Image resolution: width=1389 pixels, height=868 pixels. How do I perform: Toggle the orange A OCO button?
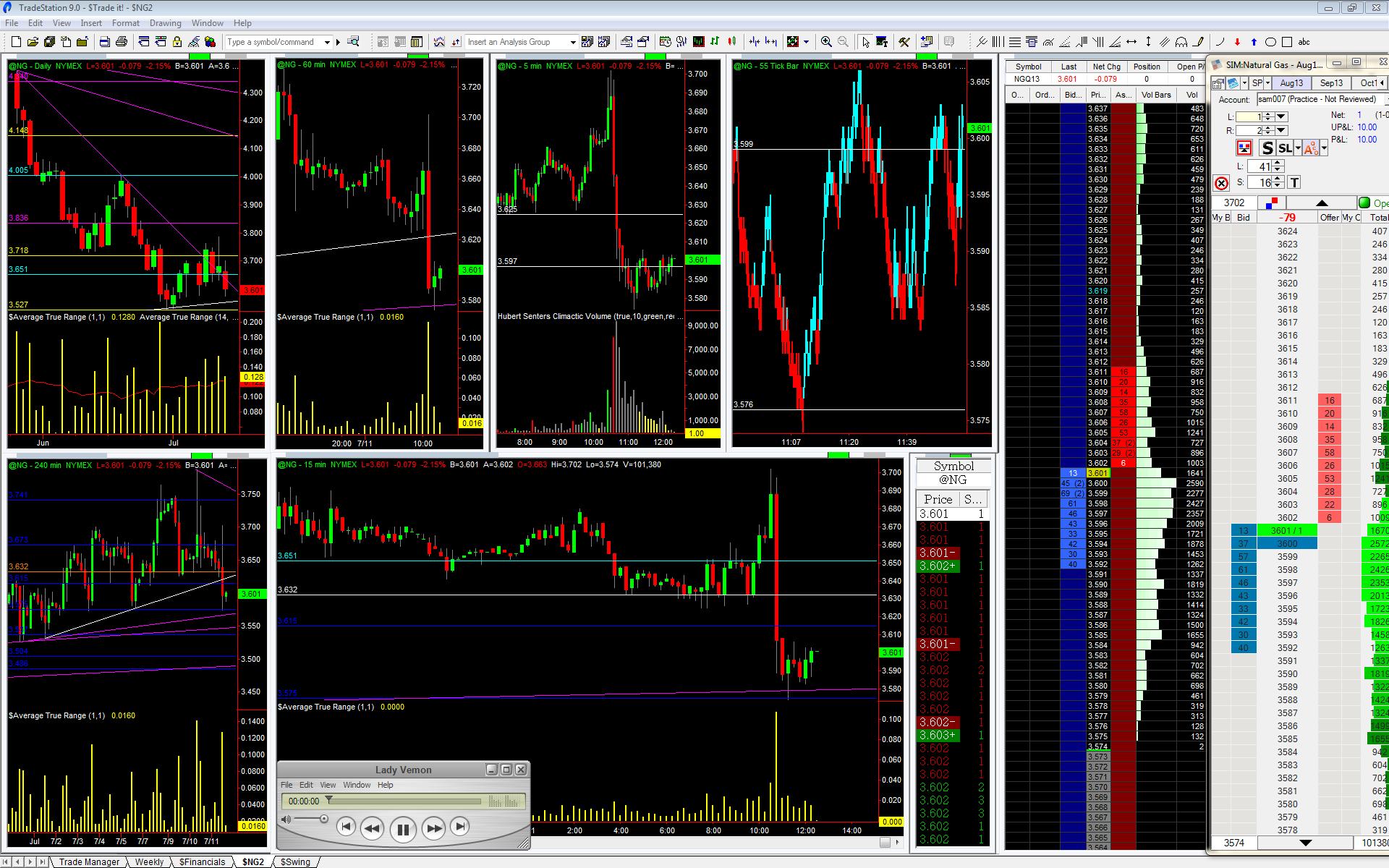1311,148
